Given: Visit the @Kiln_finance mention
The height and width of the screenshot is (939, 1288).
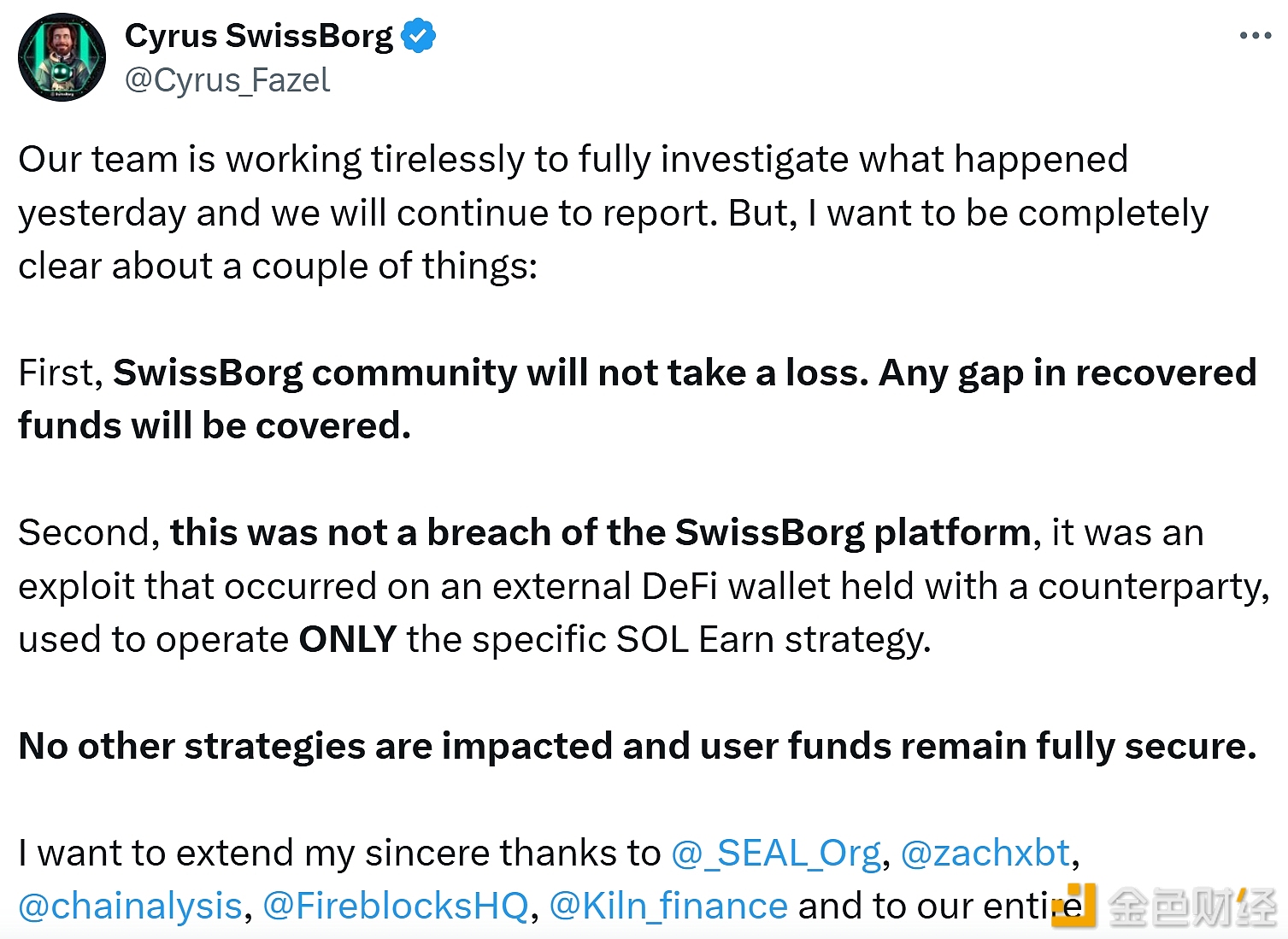Looking at the screenshot, I should pos(668,906).
